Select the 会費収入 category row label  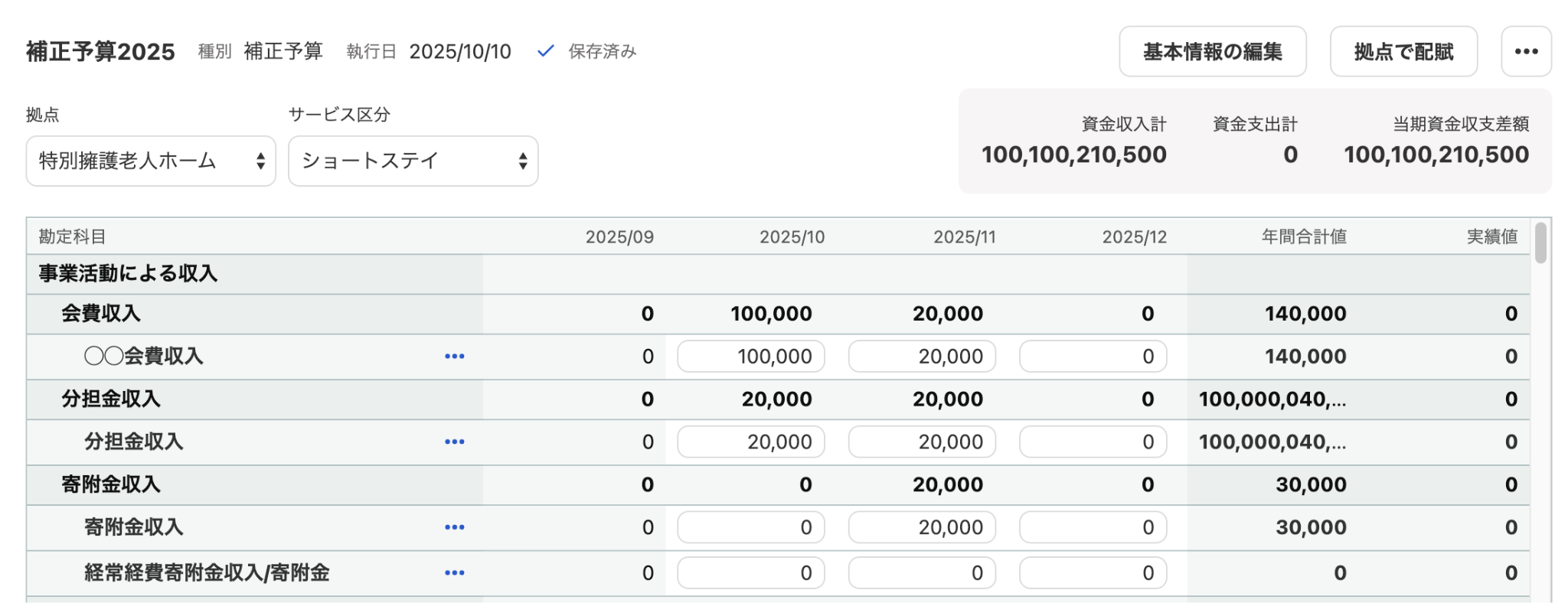click(101, 314)
